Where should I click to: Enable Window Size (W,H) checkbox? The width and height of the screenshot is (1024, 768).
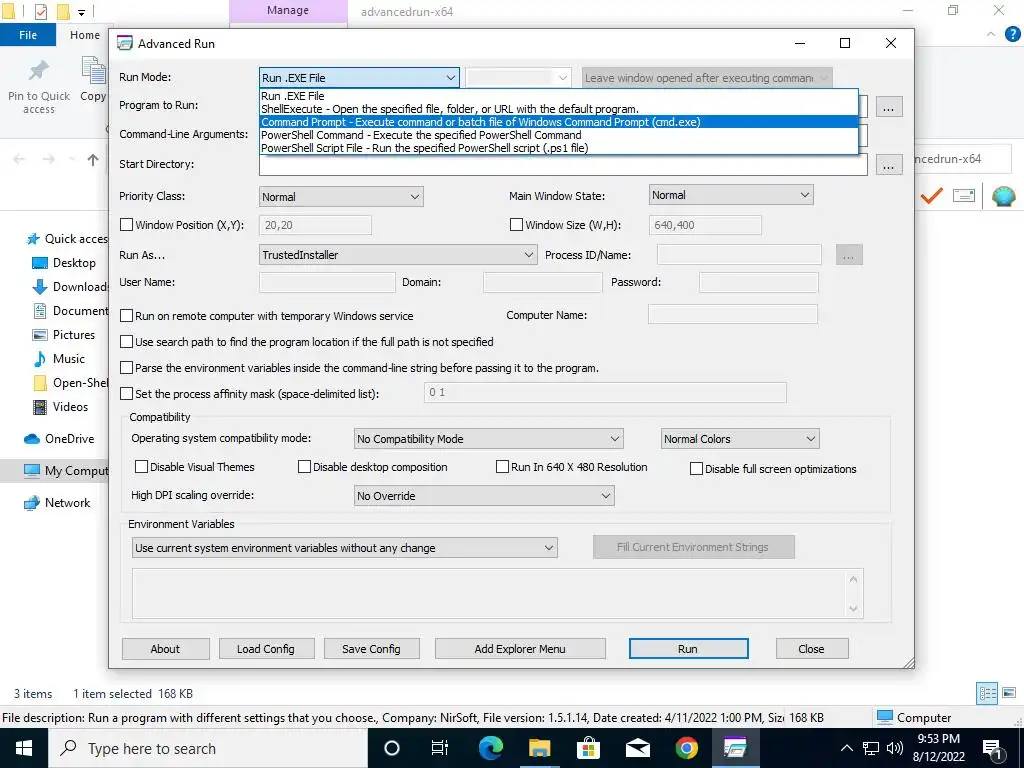pos(517,225)
